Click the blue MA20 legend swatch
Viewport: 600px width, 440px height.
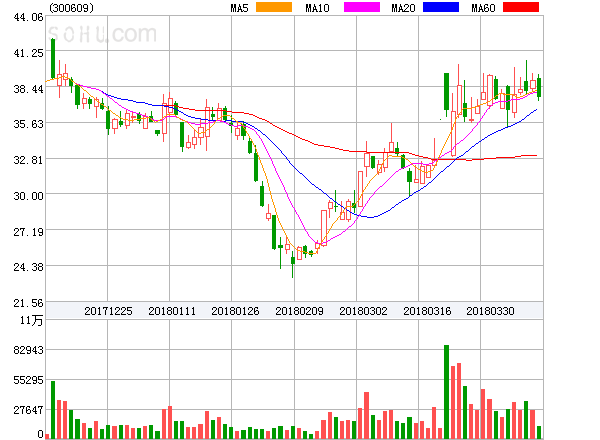coord(441,7)
